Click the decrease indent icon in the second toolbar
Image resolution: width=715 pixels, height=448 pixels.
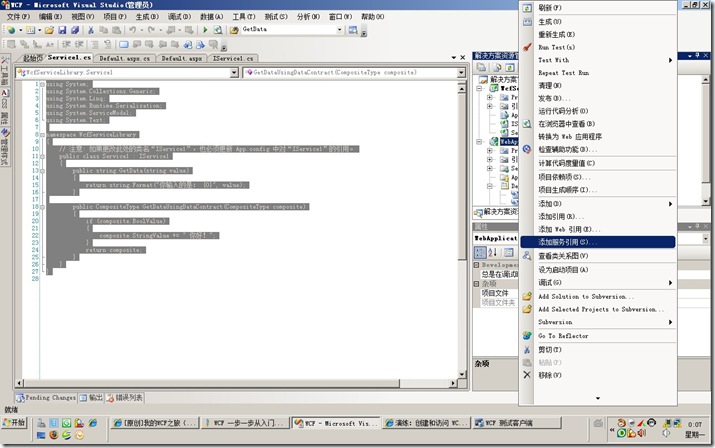click(66, 44)
